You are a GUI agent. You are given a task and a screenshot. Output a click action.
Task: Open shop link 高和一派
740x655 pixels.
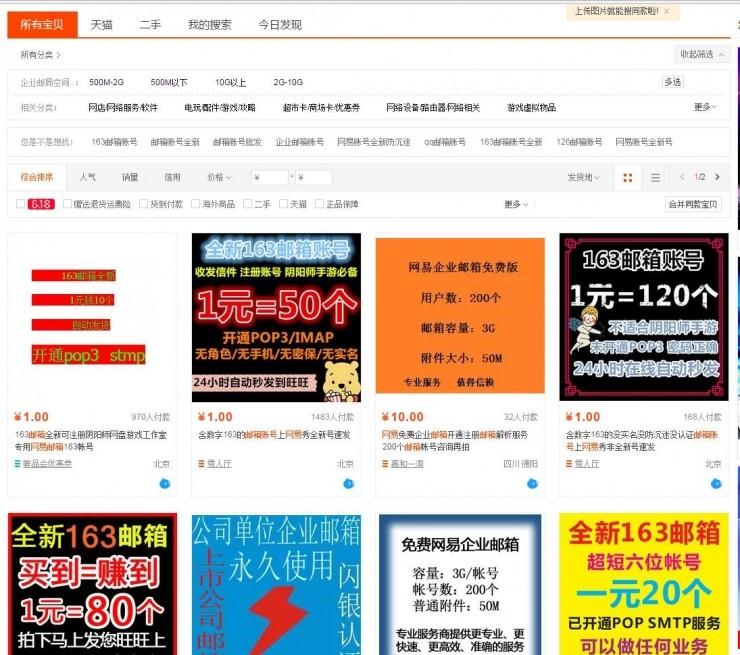coord(407,464)
